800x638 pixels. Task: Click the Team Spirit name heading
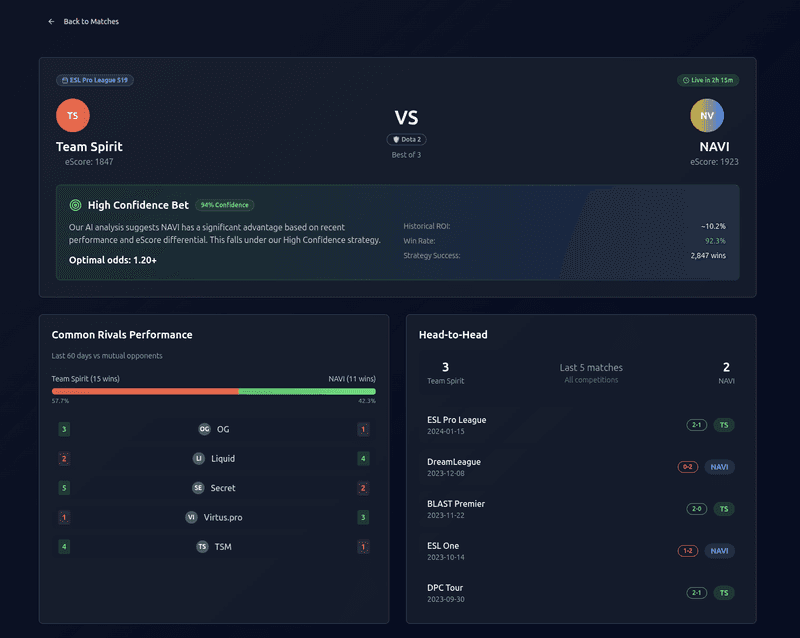(x=89, y=146)
